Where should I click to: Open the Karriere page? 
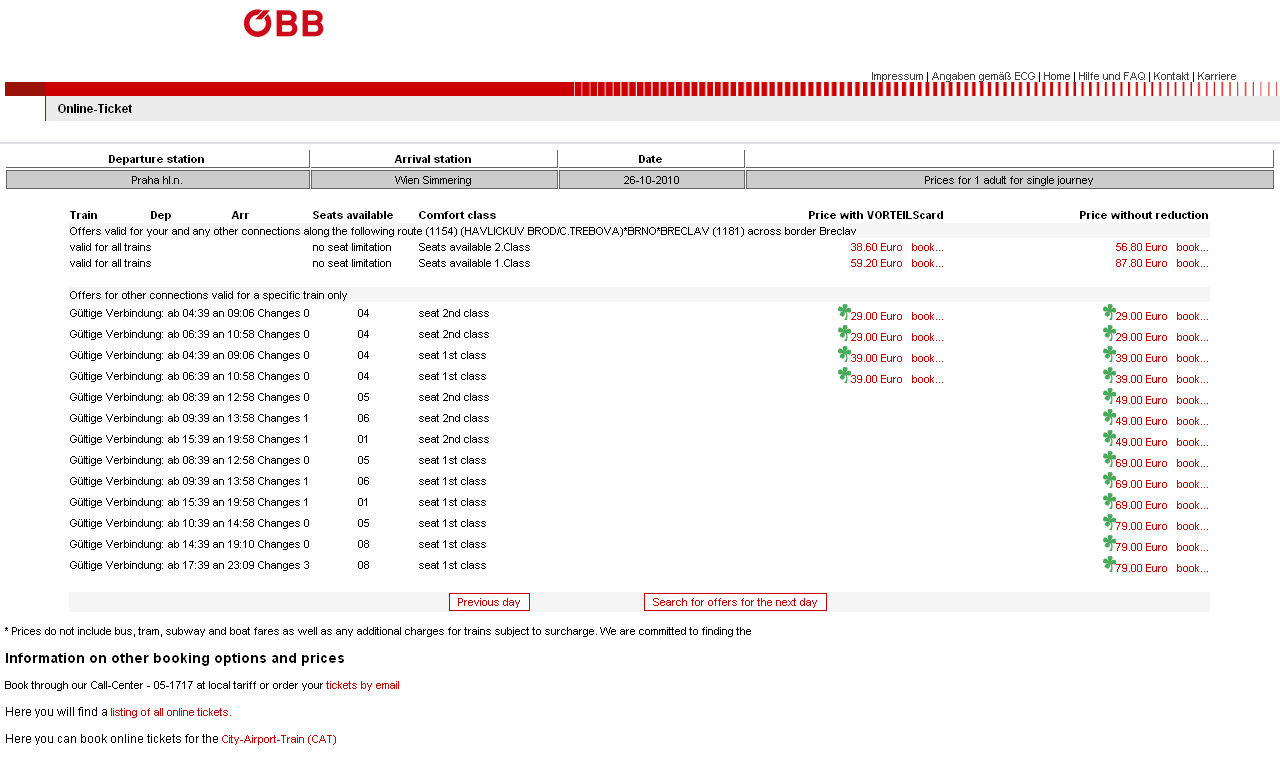tap(1216, 76)
